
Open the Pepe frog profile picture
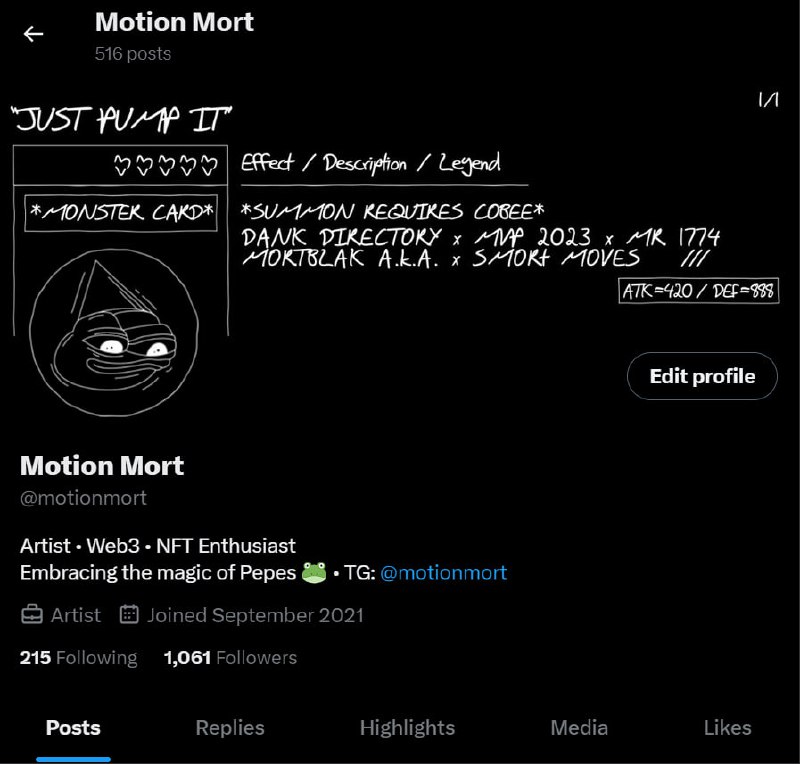[x=114, y=333]
